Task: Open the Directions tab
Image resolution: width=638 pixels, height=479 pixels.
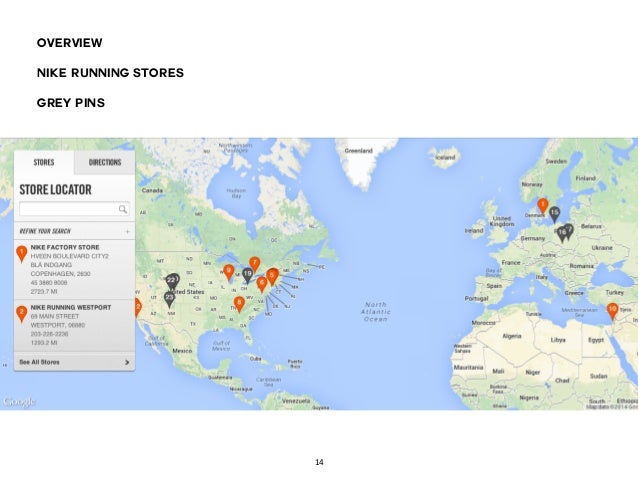Action: [105, 162]
